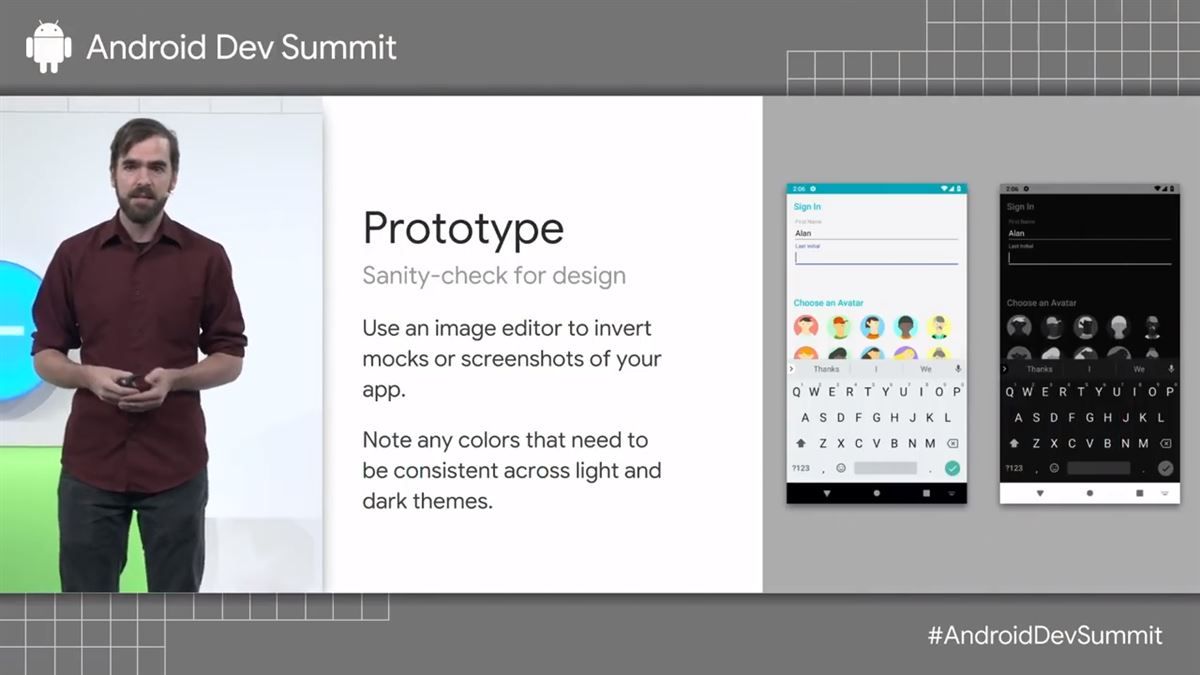
Task: Tap the ?123 key to open symbols
Action: pyautogui.click(x=802, y=466)
